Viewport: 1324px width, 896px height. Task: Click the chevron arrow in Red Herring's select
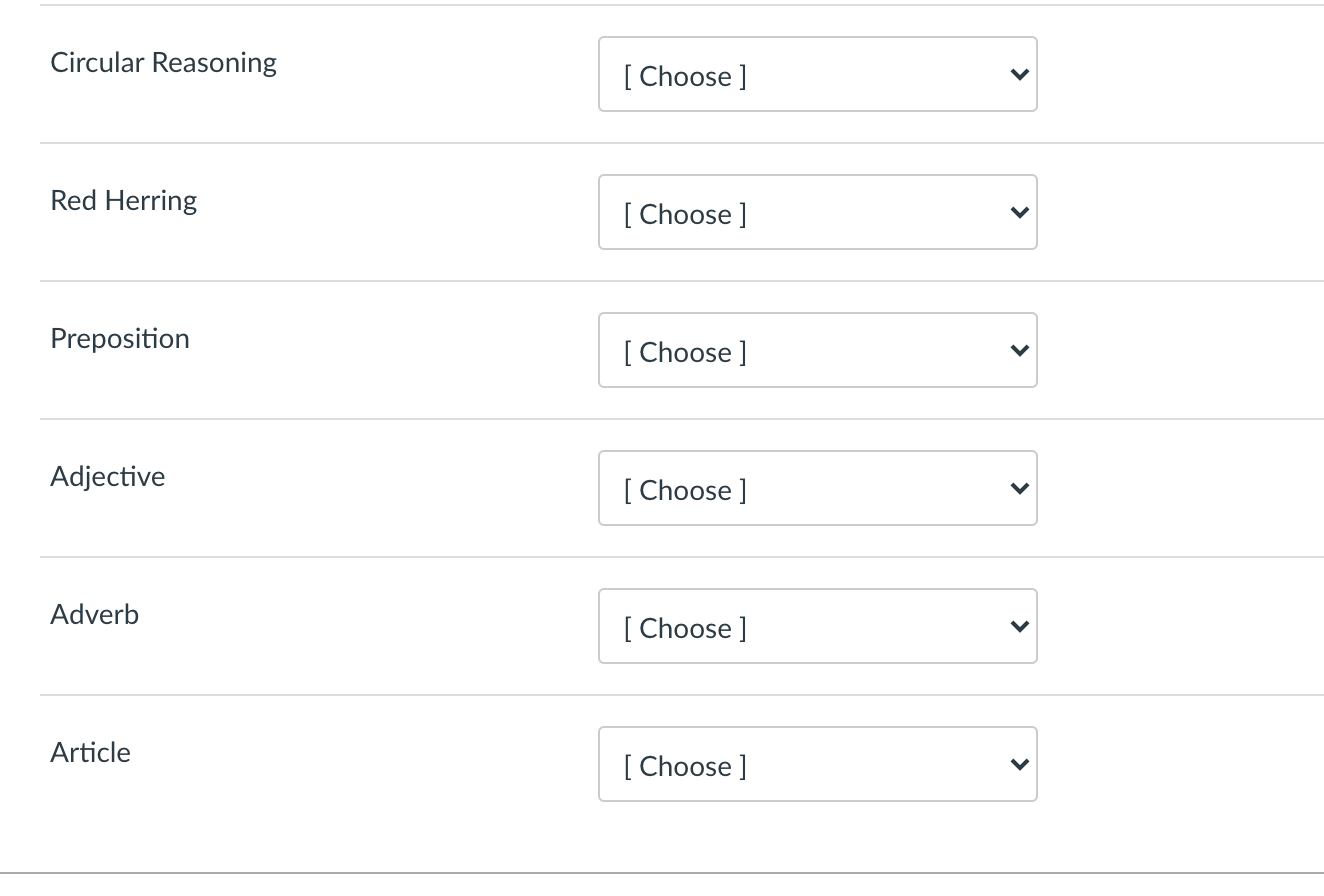point(1019,213)
